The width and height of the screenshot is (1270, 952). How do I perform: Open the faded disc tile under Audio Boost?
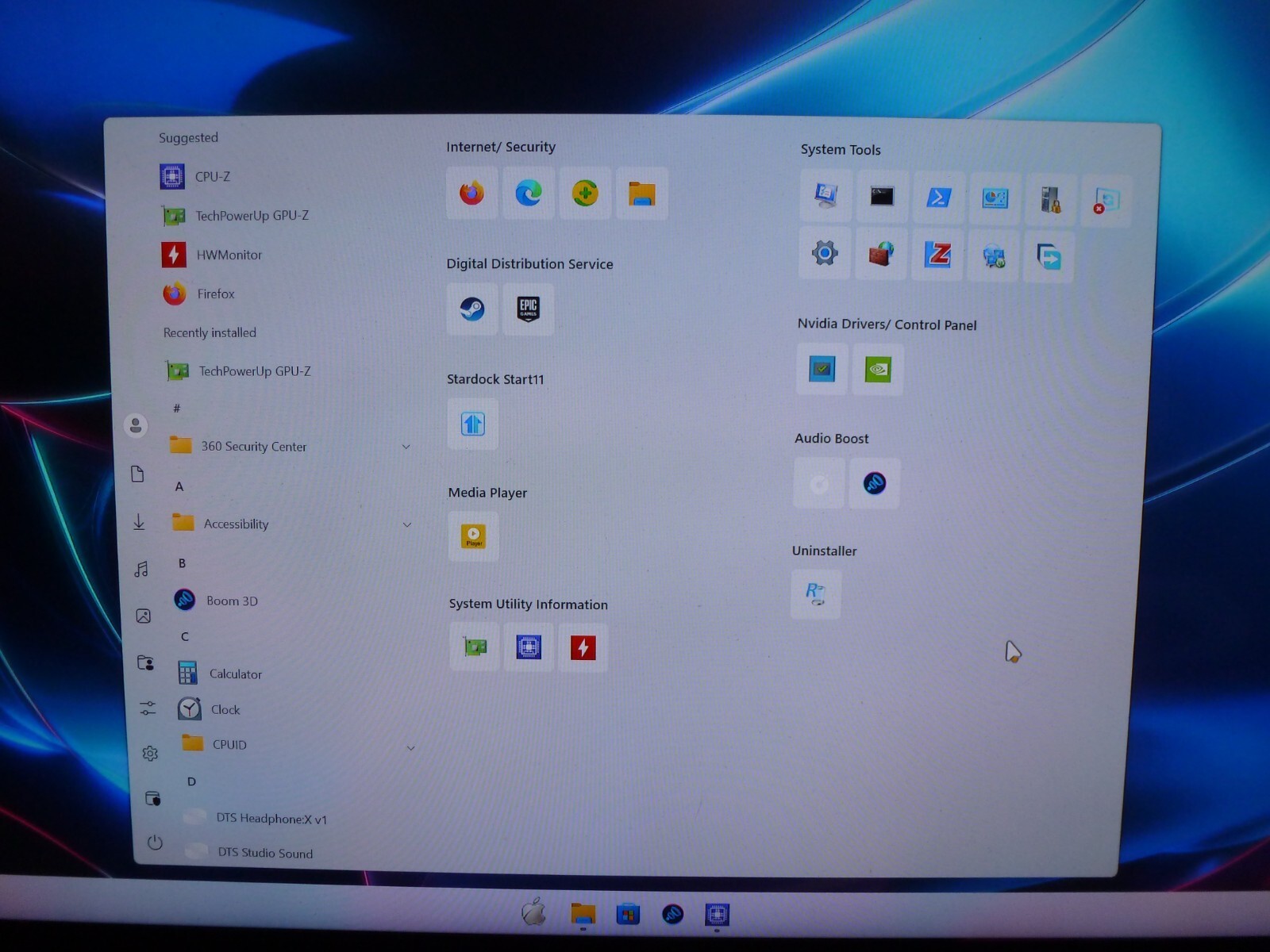tap(819, 482)
